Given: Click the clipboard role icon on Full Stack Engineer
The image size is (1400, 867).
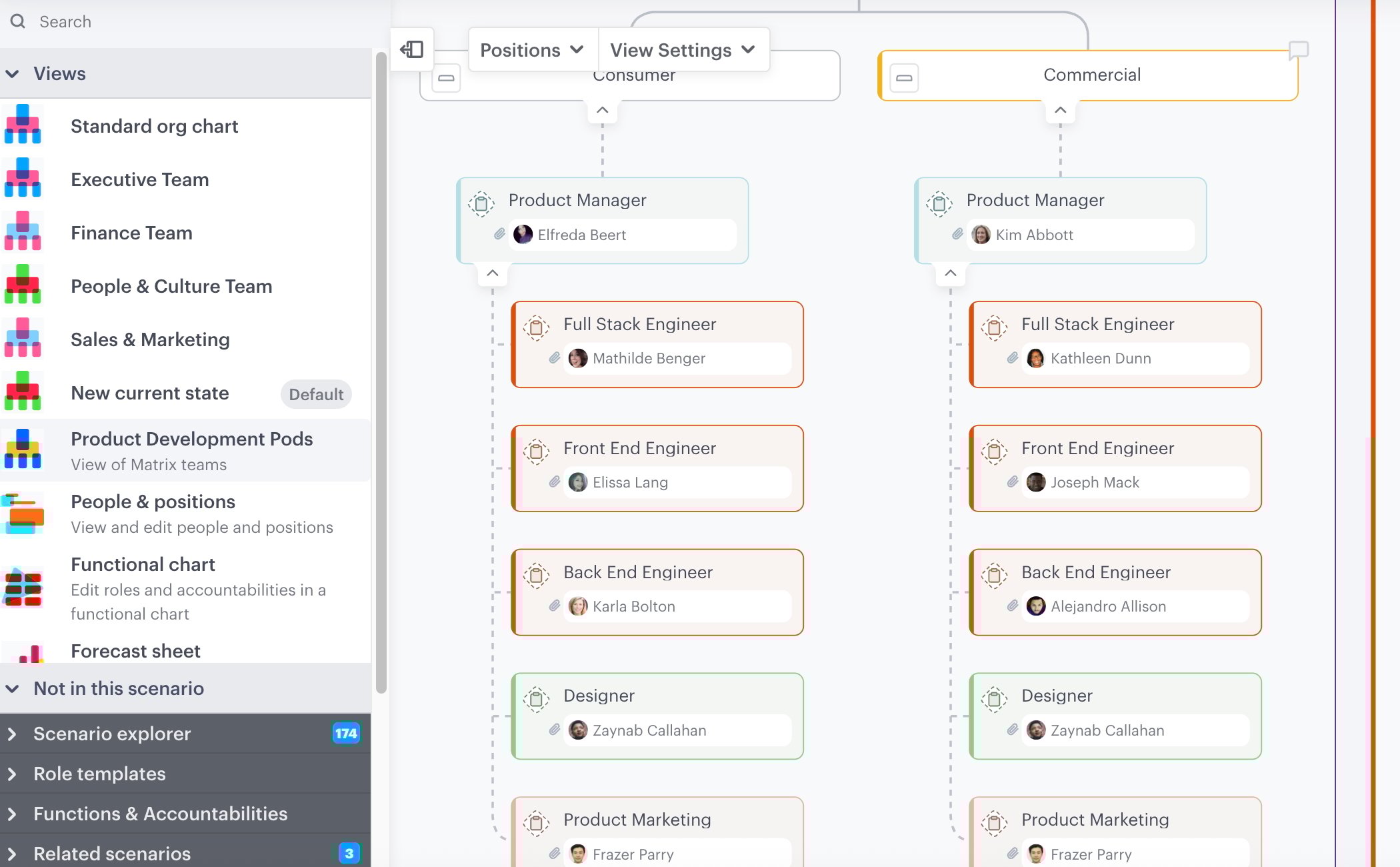Looking at the screenshot, I should point(537,327).
